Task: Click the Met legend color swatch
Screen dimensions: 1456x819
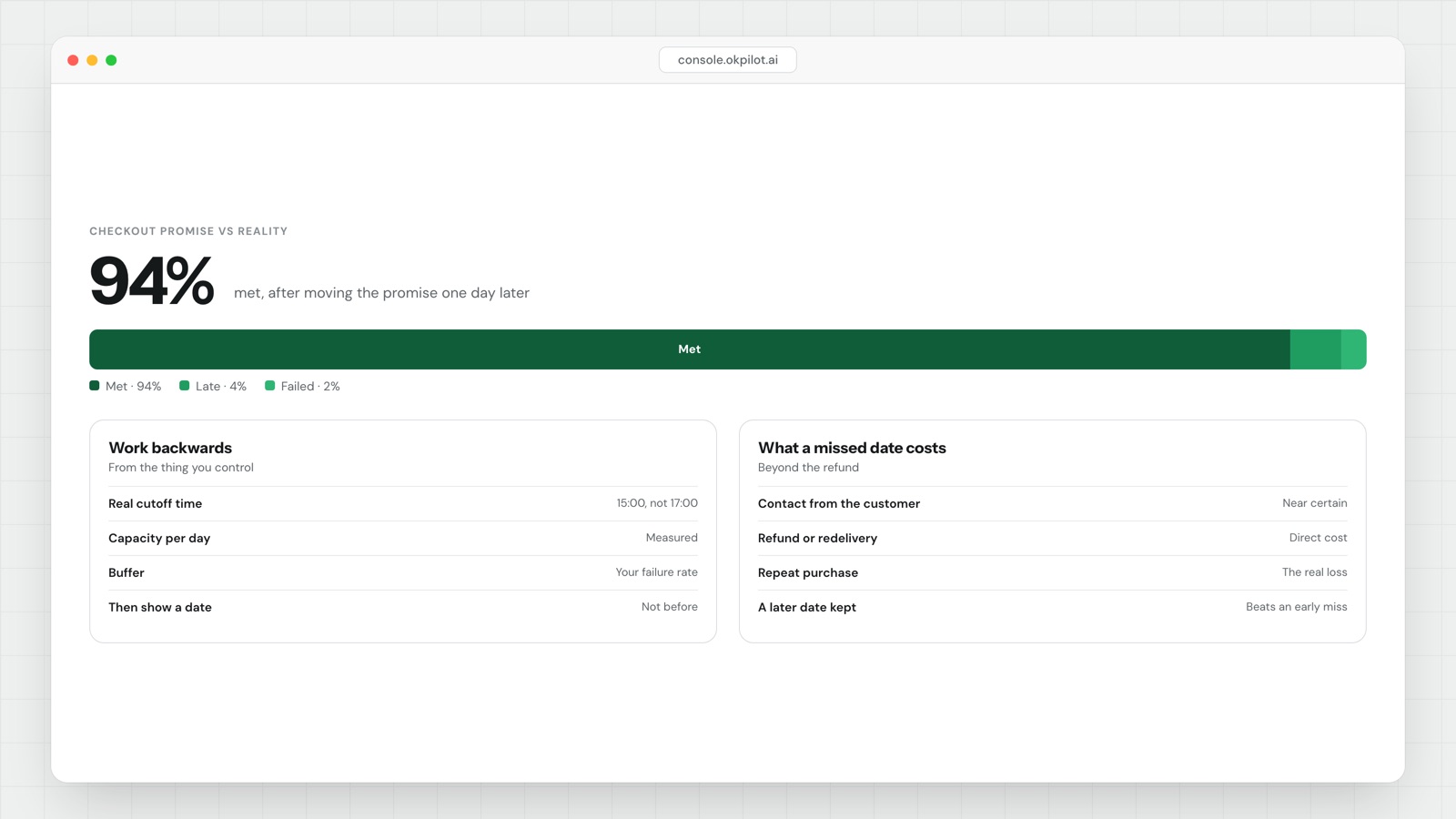Action: coord(95,386)
